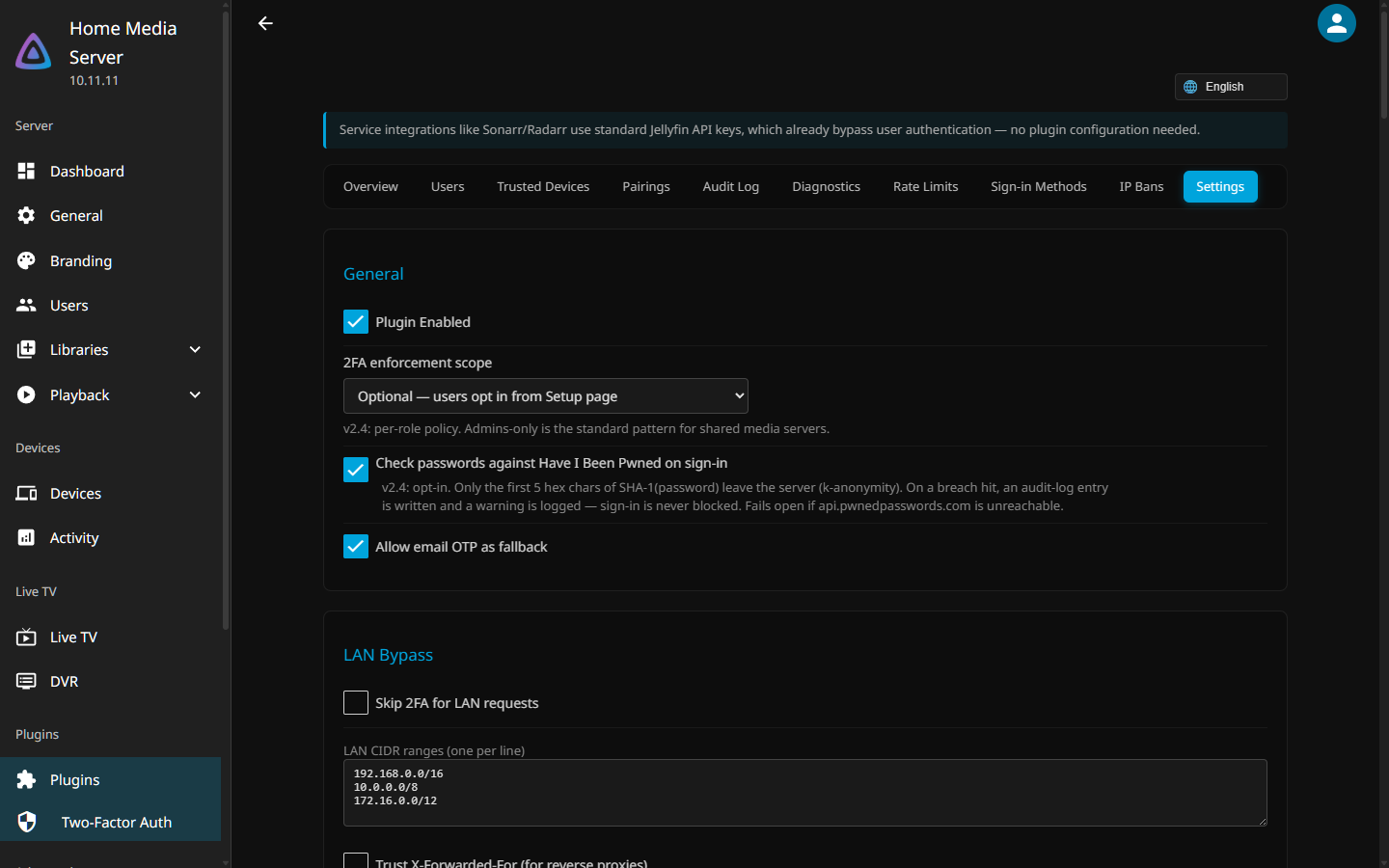Go back using the arrow icon

[x=265, y=23]
